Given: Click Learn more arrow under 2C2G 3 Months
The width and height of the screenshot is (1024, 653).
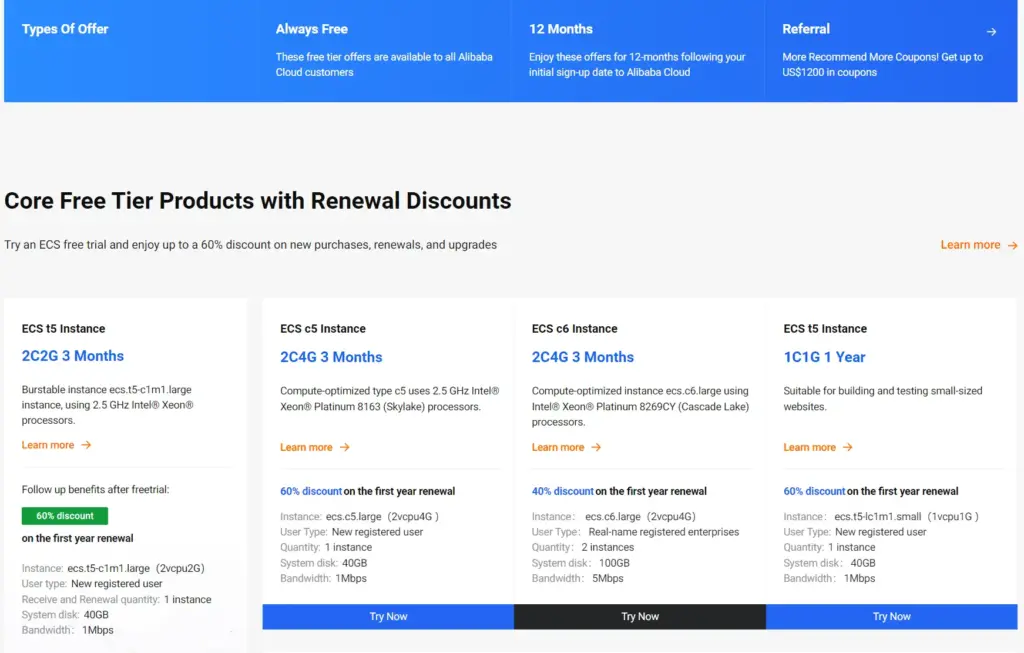Looking at the screenshot, I should click(x=86, y=445).
